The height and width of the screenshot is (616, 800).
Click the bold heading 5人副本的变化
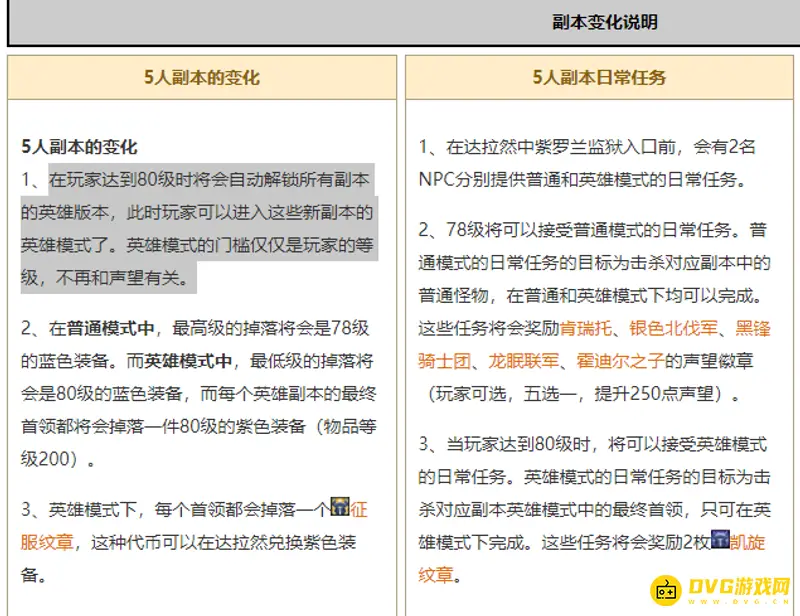pyautogui.click(x=80, y=147)
